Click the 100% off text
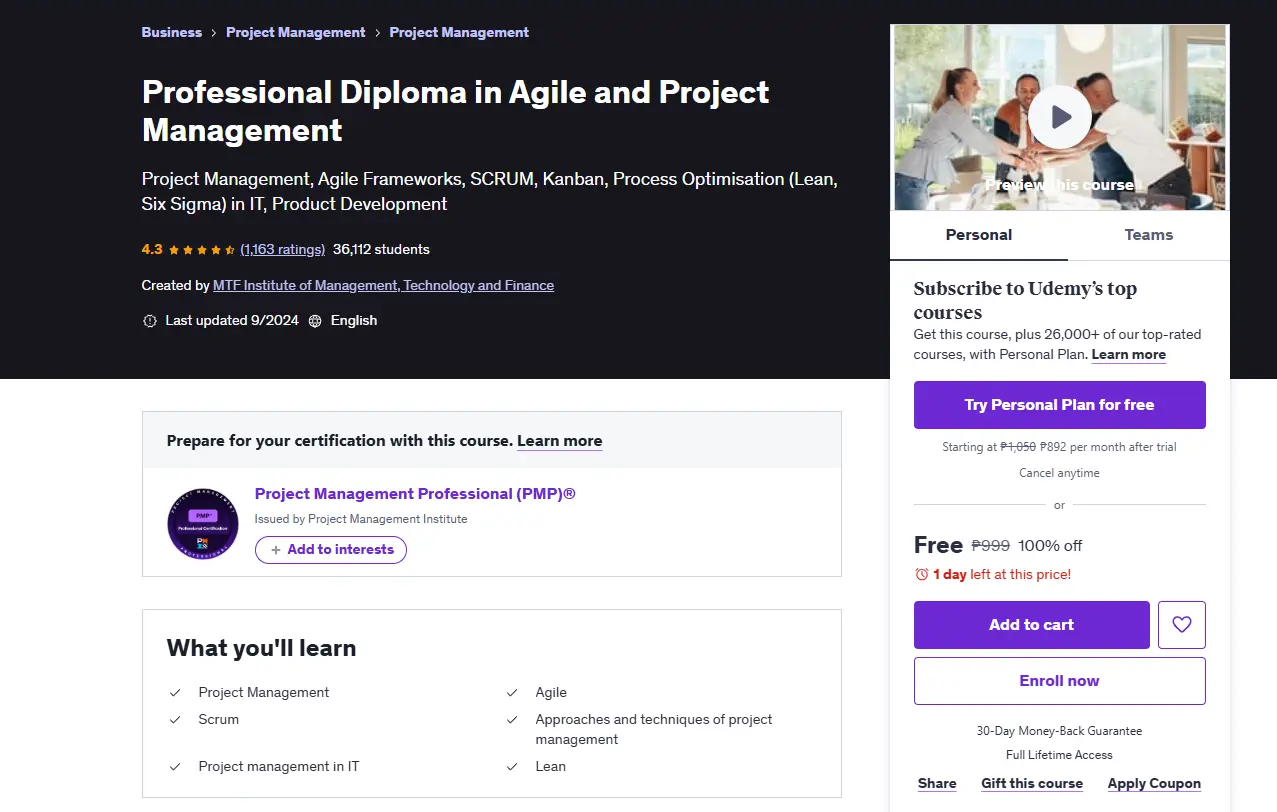The height and width of the screenshot is (812, 1277). 1050,546
